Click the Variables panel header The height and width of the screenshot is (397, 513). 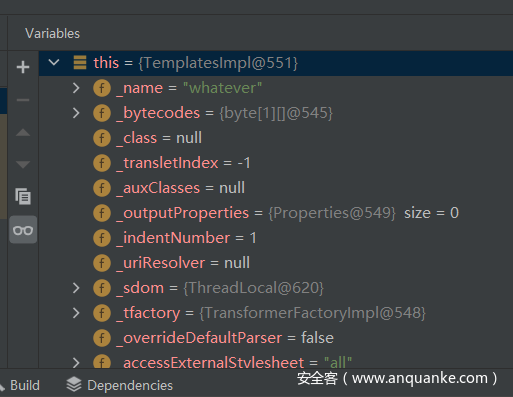53,33
